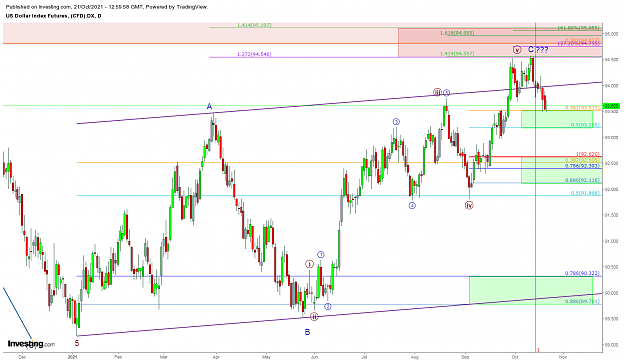Image resolution: width=625 pixels, height=362 pixels.
Task: Click the red '1(92.620)' level label
Action: [588, 154]
